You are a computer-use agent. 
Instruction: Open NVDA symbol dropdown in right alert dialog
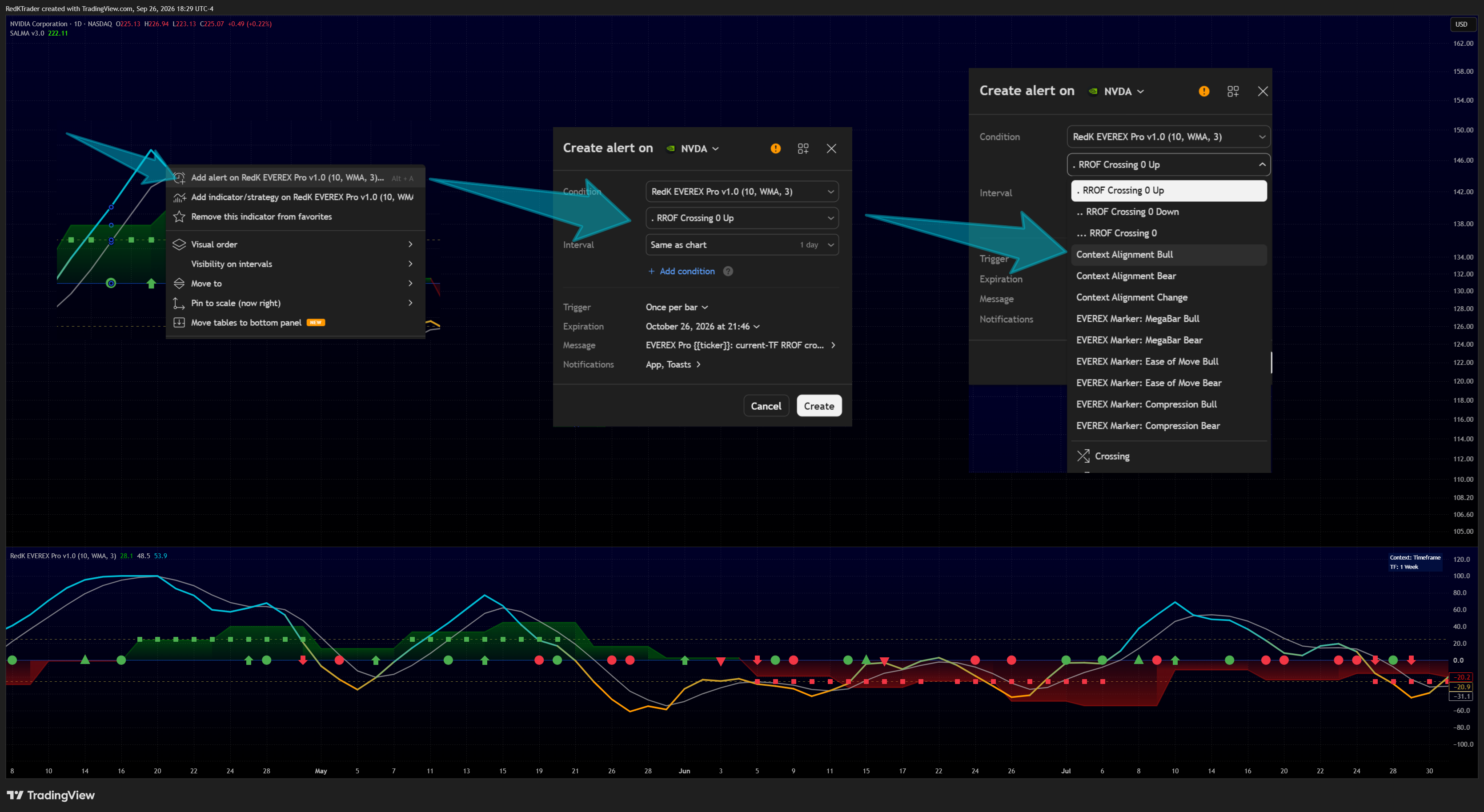[x=1116, y=92]
